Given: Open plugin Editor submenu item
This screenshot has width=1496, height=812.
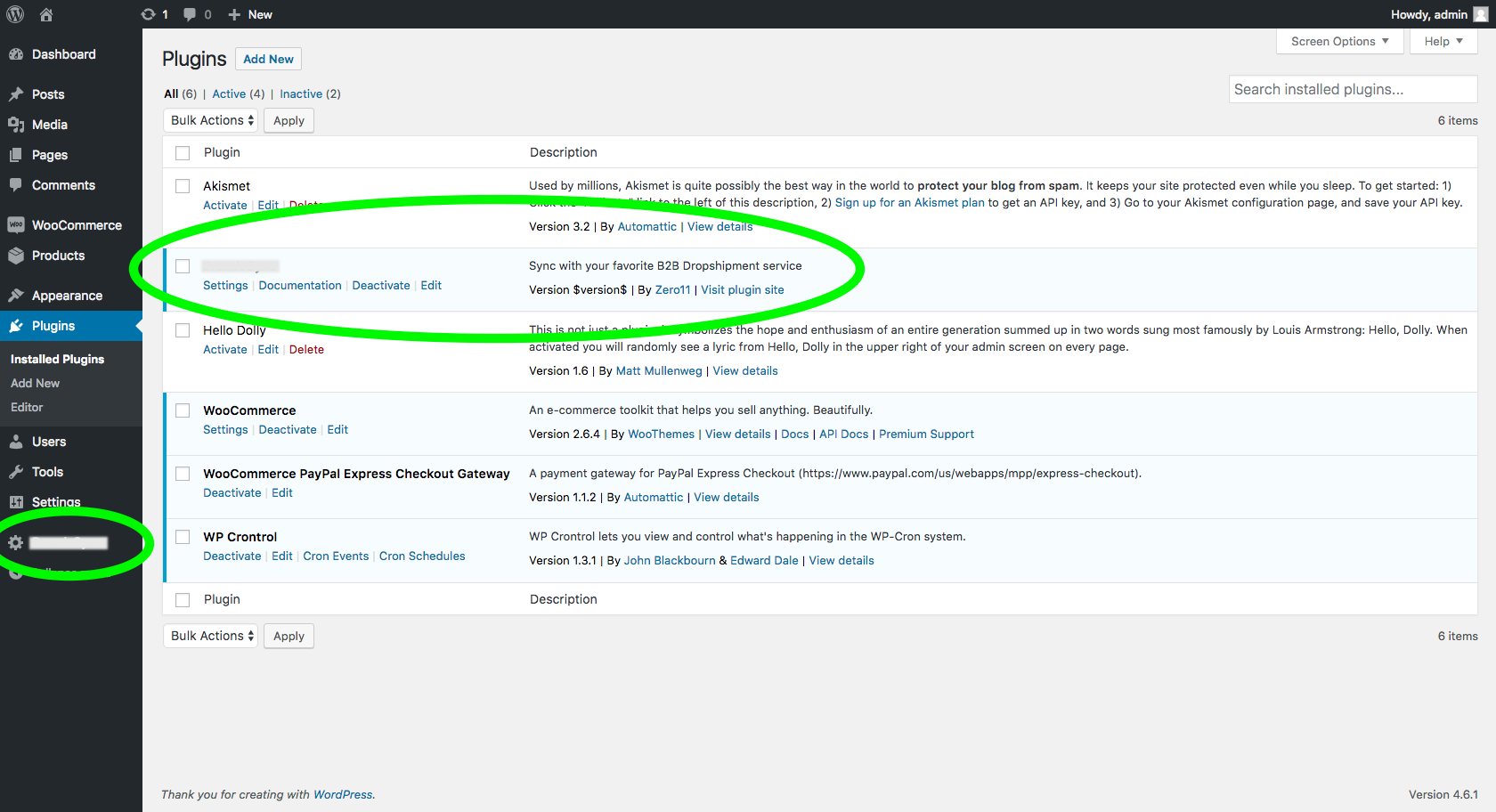Looking at the screenshot, I should [x=27, y=407].
